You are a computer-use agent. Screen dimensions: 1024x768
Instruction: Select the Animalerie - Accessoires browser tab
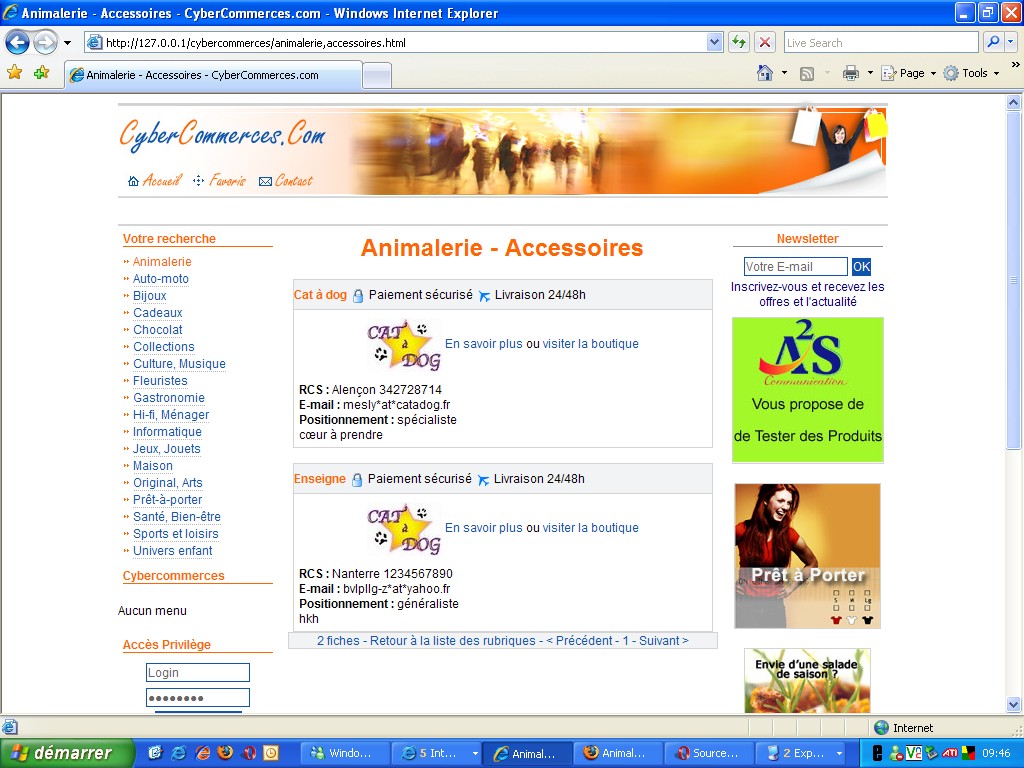click(213, 75)
